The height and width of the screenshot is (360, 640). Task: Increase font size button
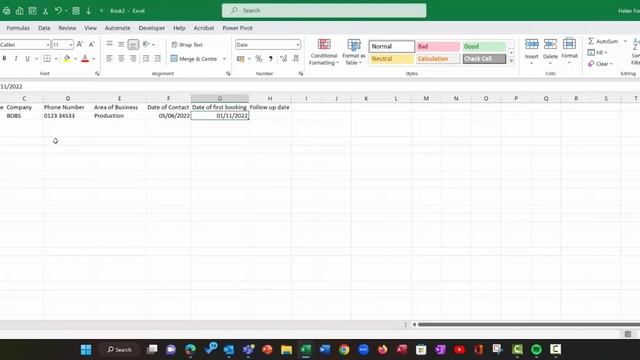pyautogui.click(x=80, y=44)
